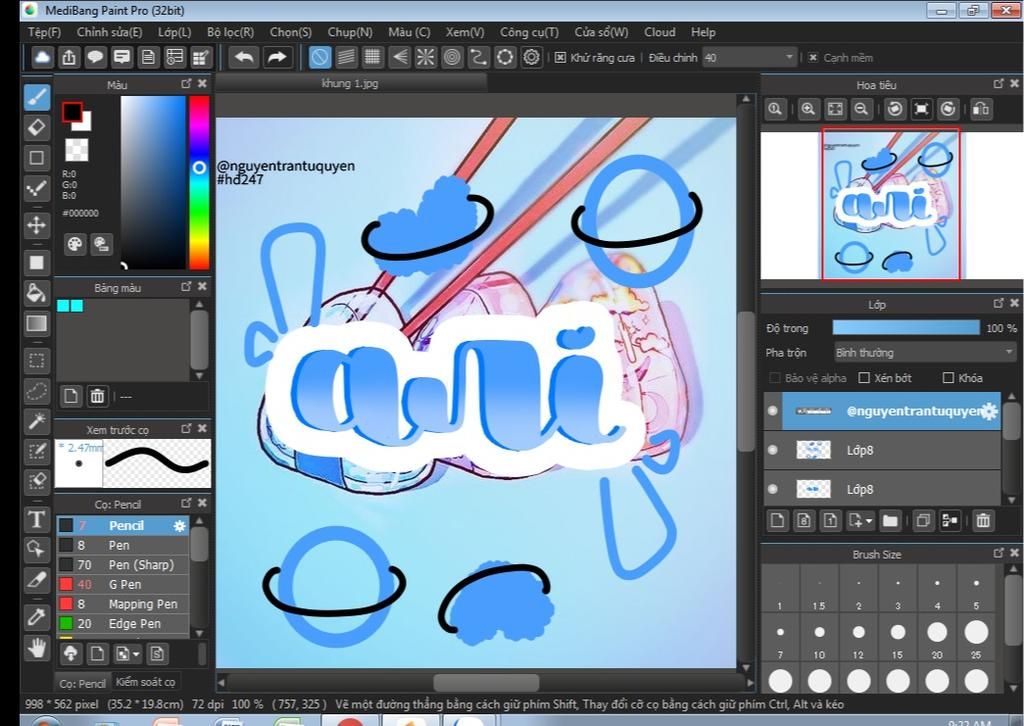
Task: Click the Undo arrow in toolbar
Action: tap(244, 57)
